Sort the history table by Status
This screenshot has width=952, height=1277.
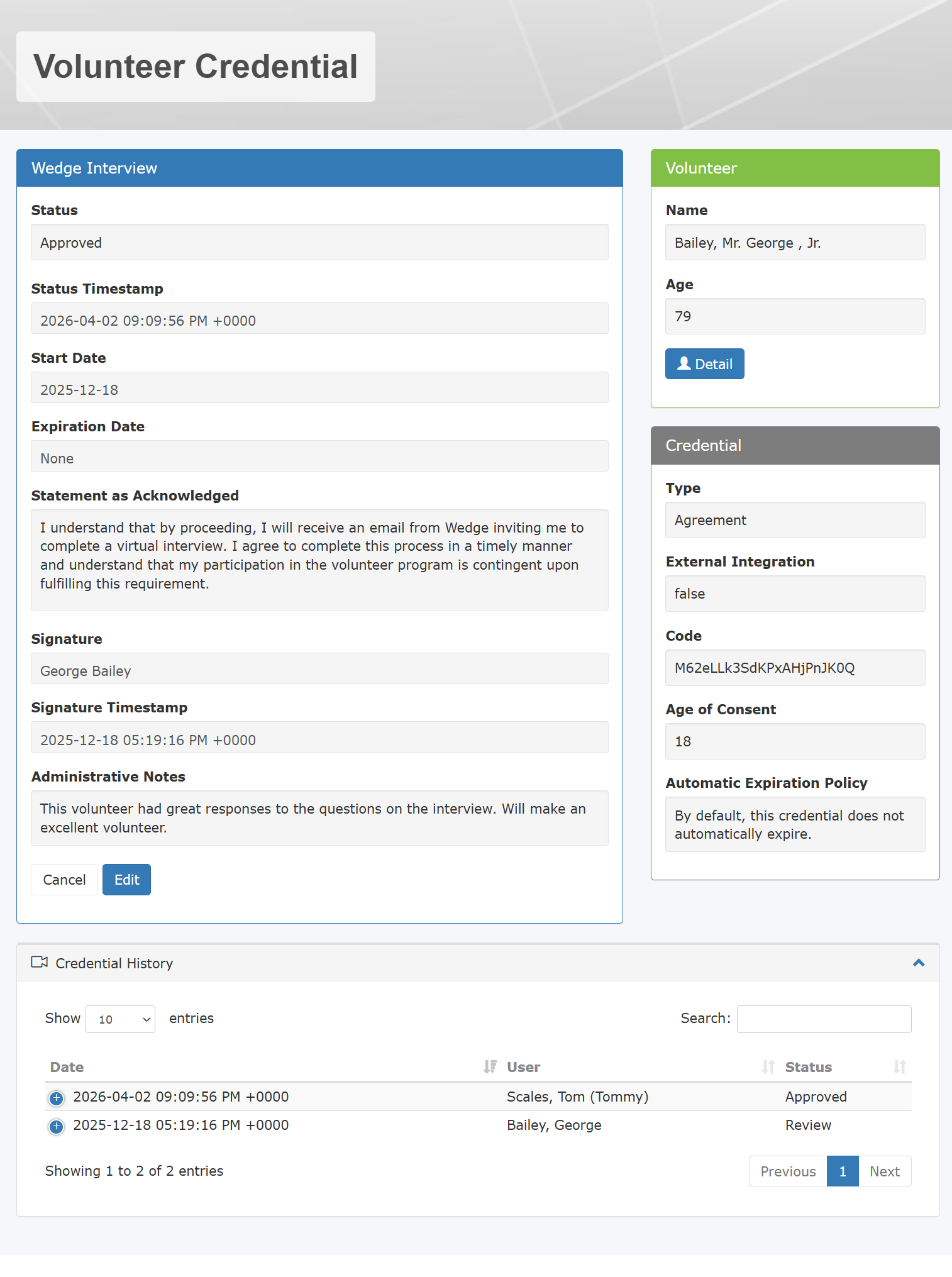click(x=900, y=1067)
